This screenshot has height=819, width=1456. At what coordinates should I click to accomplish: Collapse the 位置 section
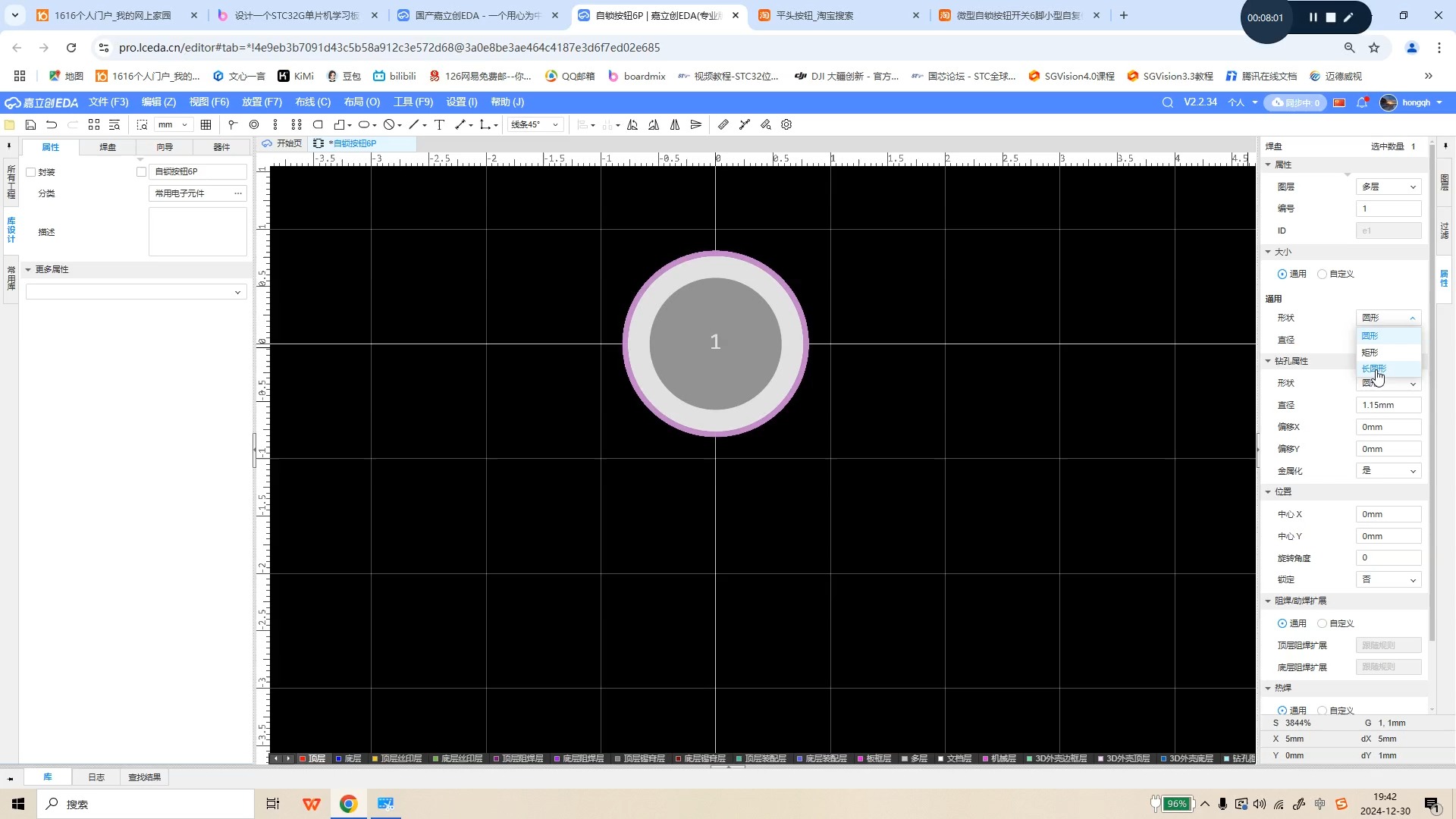click(1268, 491)
